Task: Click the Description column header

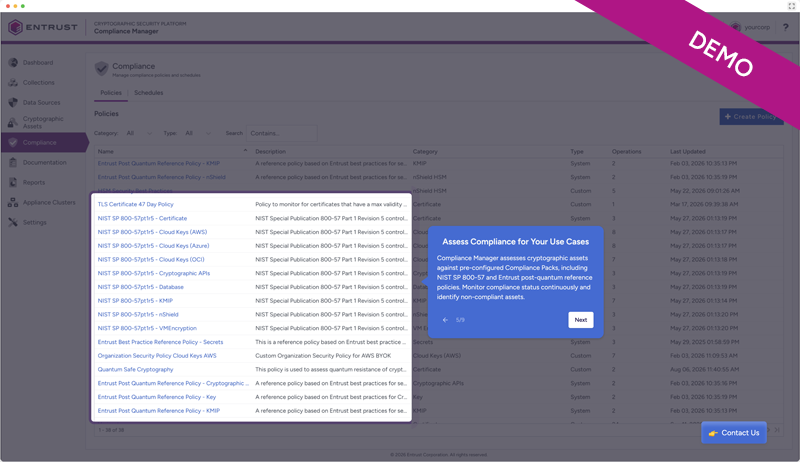Action: tap(270, 151)
